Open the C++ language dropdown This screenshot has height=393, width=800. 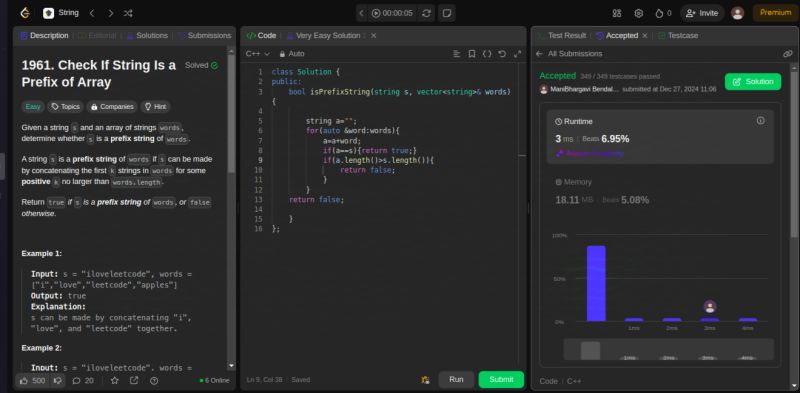[x=258, y=54]
